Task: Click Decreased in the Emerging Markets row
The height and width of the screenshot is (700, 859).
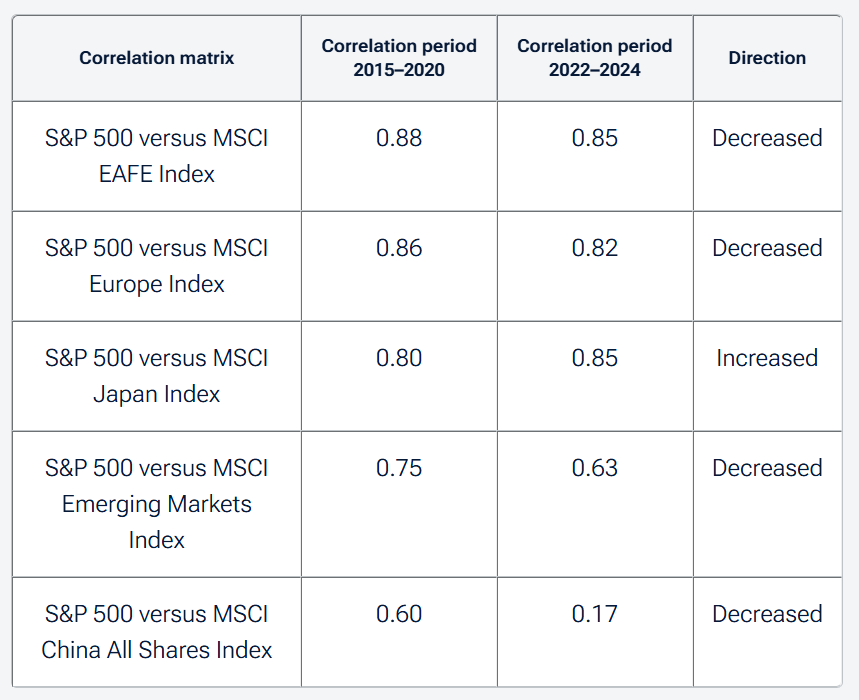Action: (x=767, y=468)
